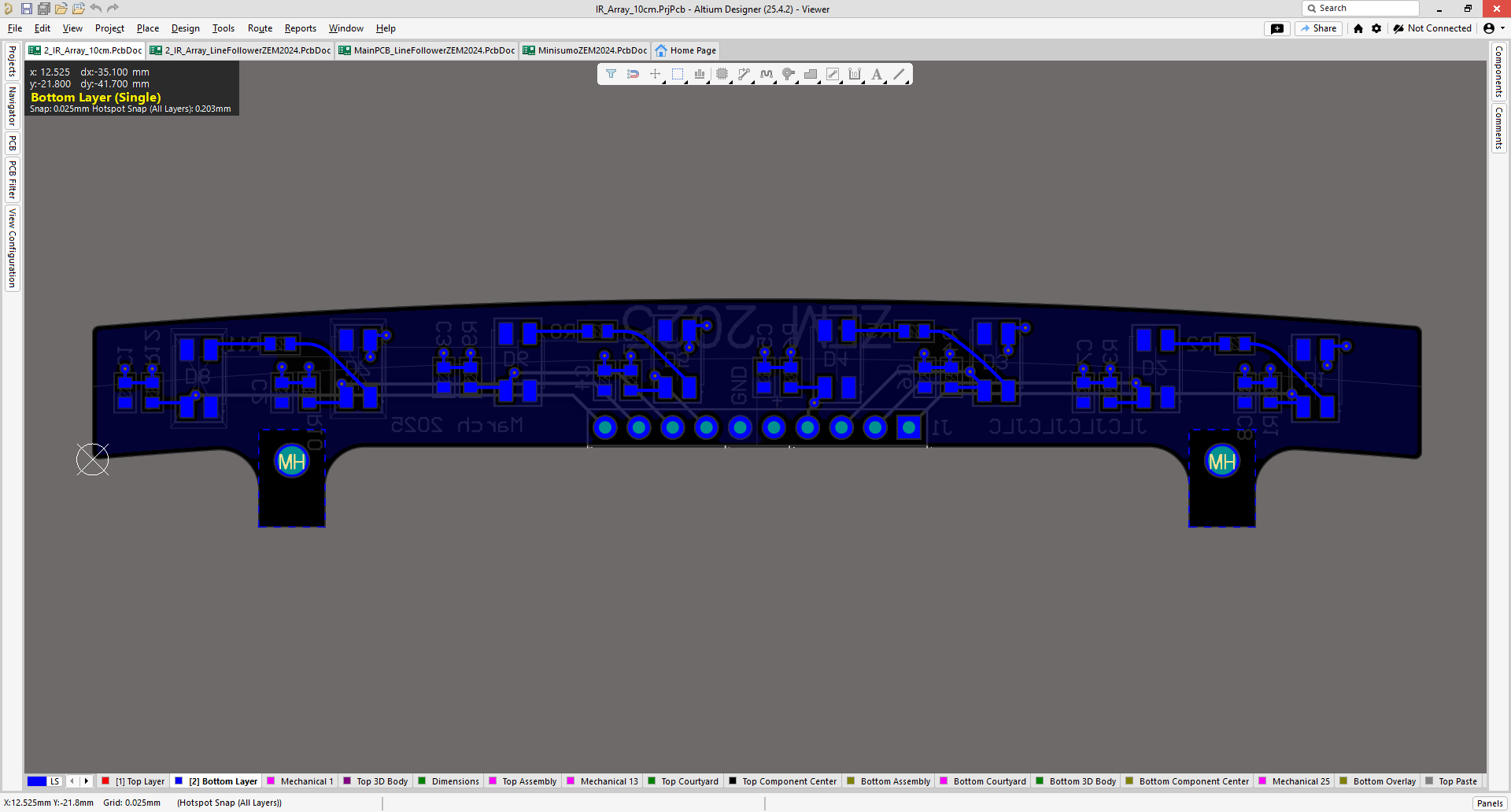Toggle the magnet snap options icon
Image resolution: width=1511 pixels, height=812 pixels.
pos(633,74)
